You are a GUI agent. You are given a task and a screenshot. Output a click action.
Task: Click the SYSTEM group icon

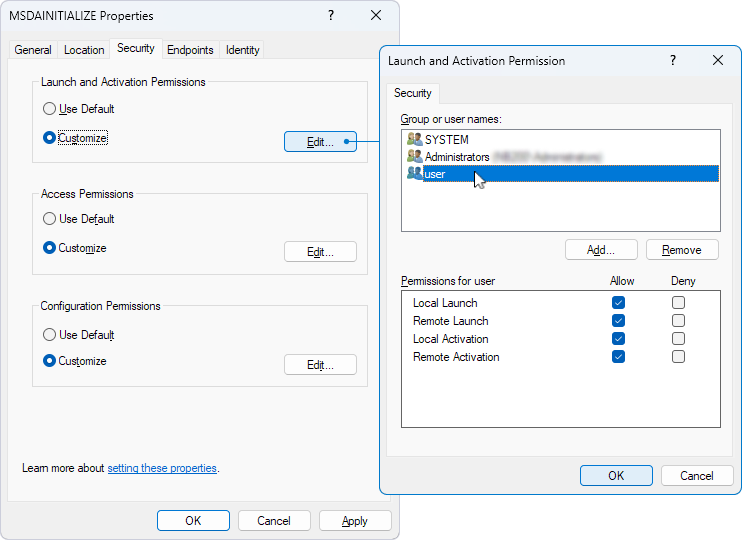tap(415, 139)
